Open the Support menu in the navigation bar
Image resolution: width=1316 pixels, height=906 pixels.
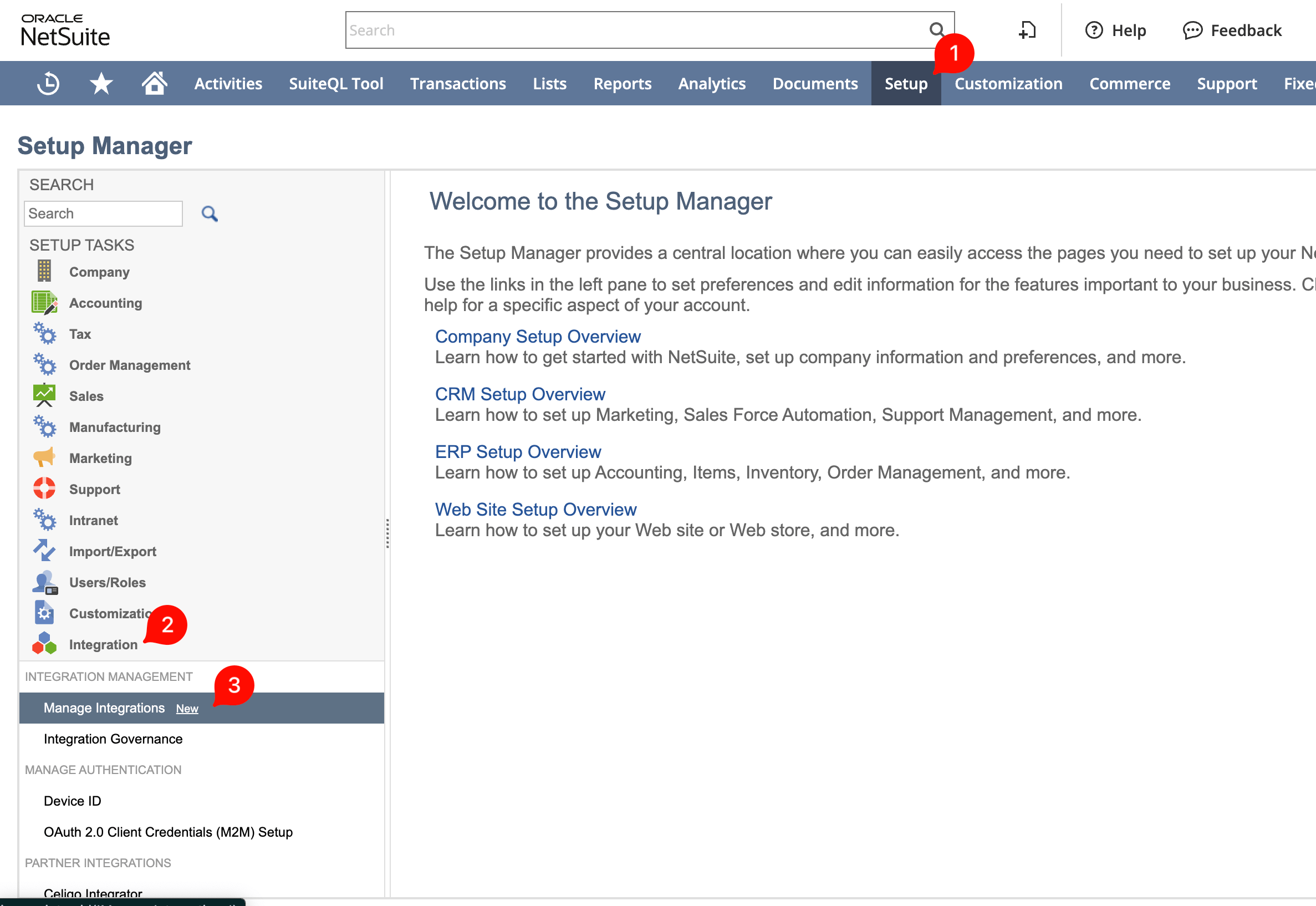pyautogui.click(x=1227, y=83)
